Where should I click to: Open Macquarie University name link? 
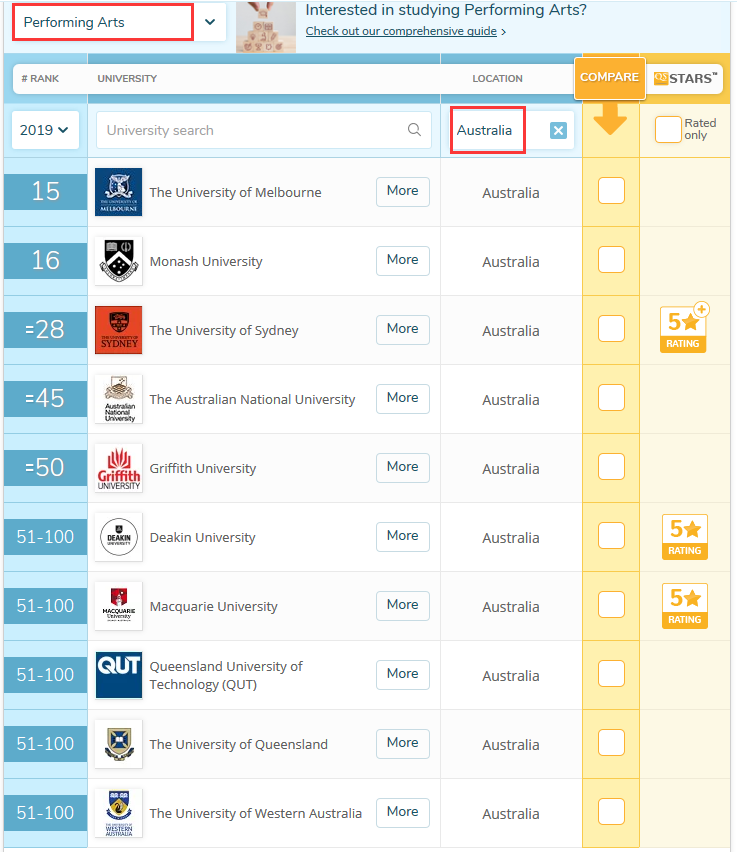(x=214, y=606)
